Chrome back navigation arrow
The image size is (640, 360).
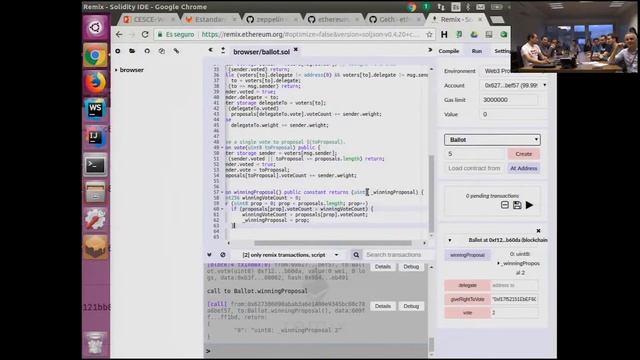(119, 35)
